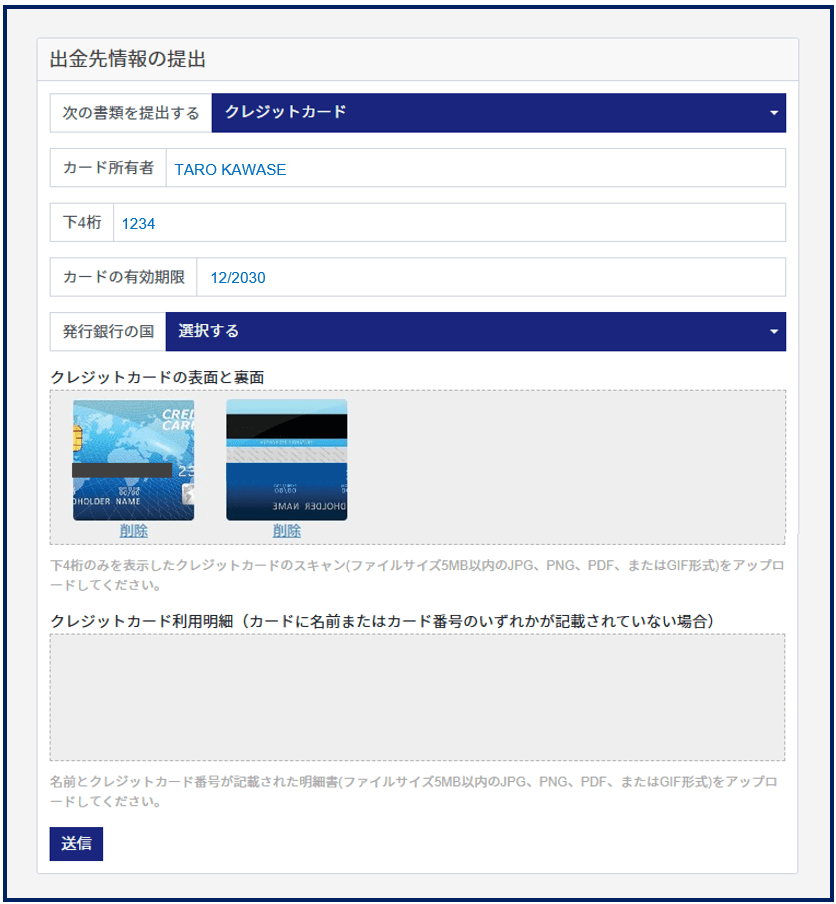The width and height of the screenshot is (836, 904).
Task: Delete the front card image via 削除
Action: coord(133,531)
